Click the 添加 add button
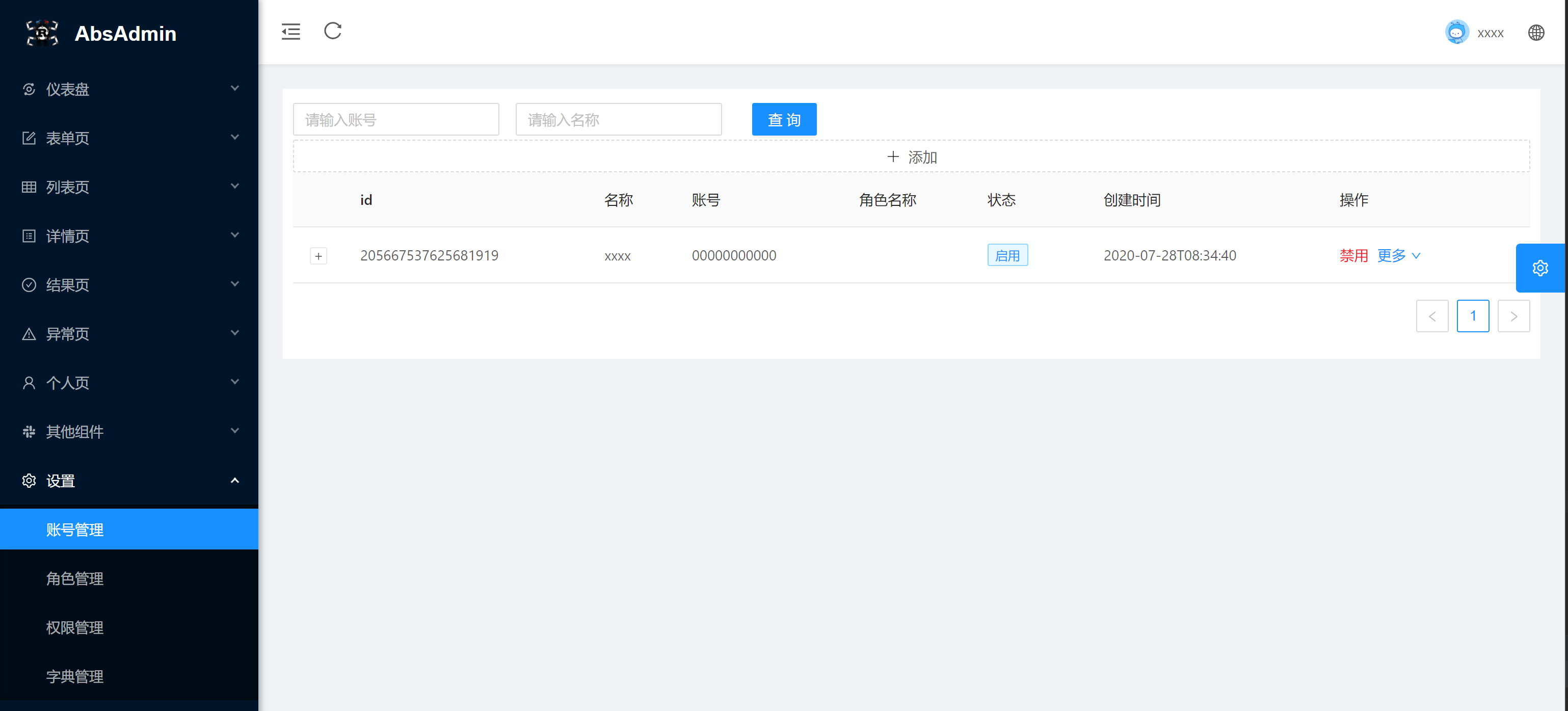The image size is (1568, 711). pos(911,157)
